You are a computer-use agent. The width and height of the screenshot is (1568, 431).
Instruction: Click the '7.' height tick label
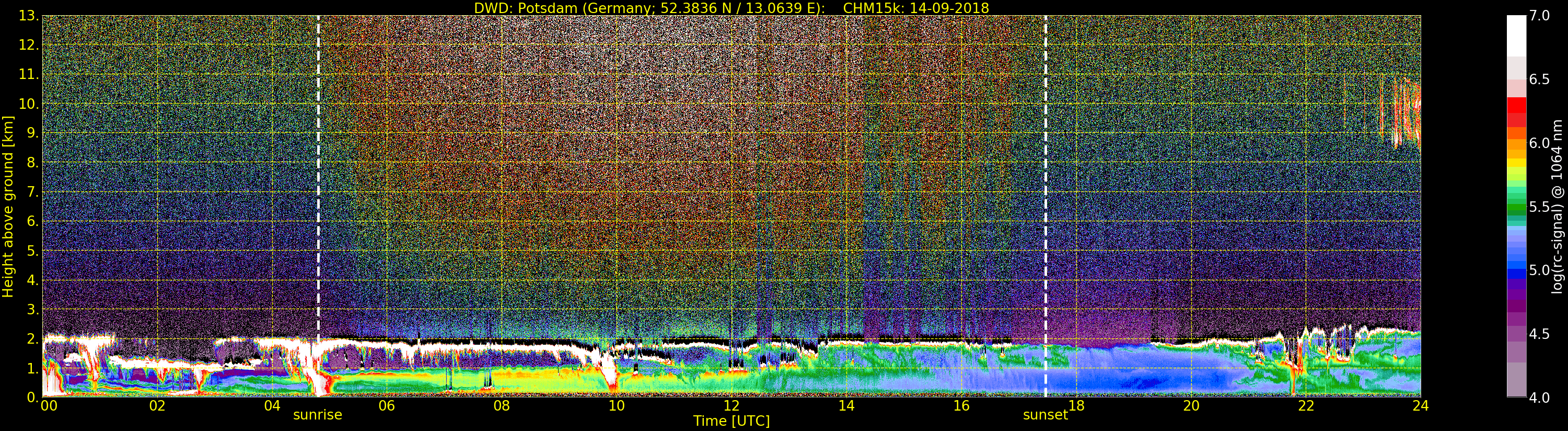(x=33, y=192)
